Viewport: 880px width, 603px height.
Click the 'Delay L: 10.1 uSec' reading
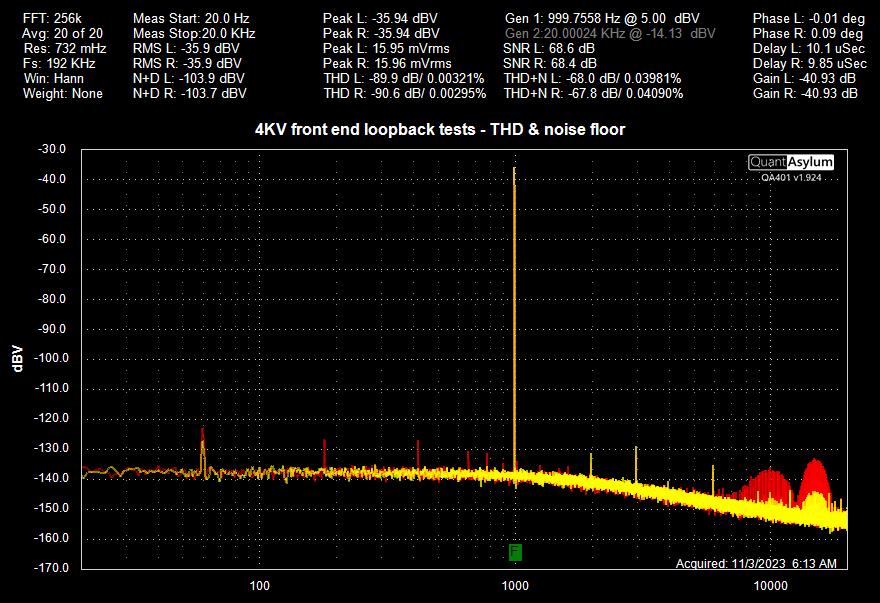[809, 49]
